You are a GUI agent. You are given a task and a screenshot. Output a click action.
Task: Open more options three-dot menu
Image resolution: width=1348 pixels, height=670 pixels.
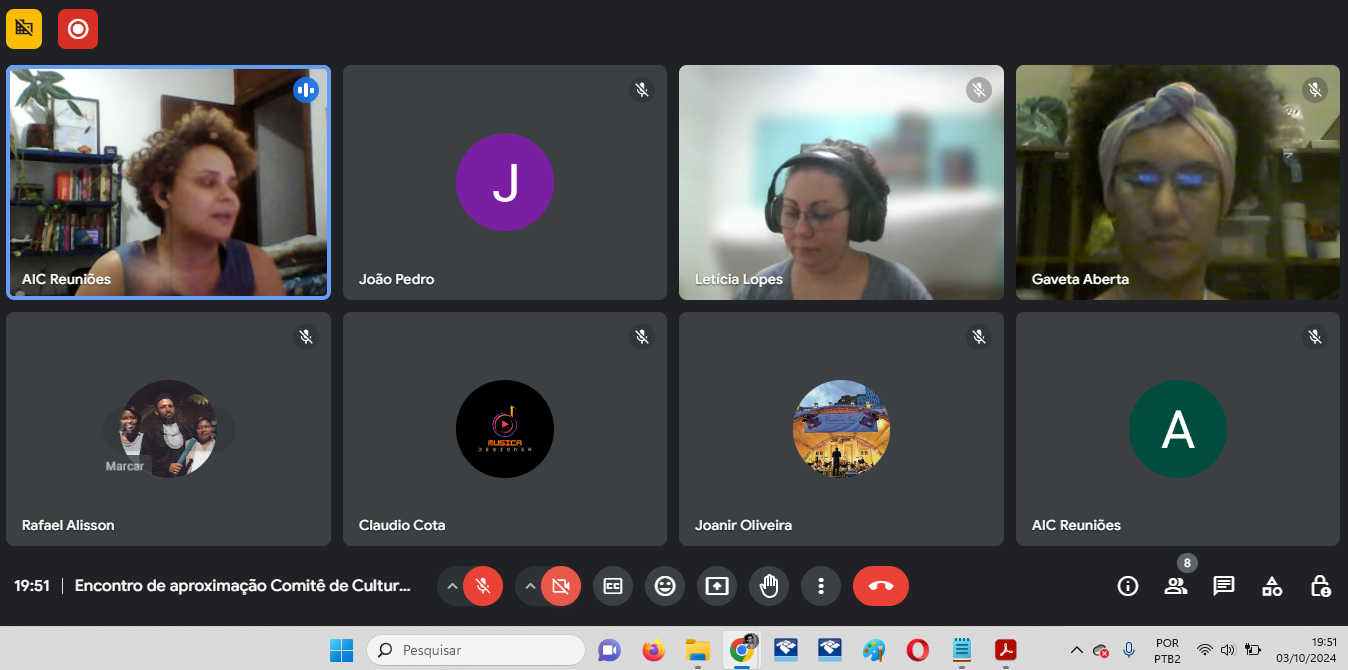point(821,586)
